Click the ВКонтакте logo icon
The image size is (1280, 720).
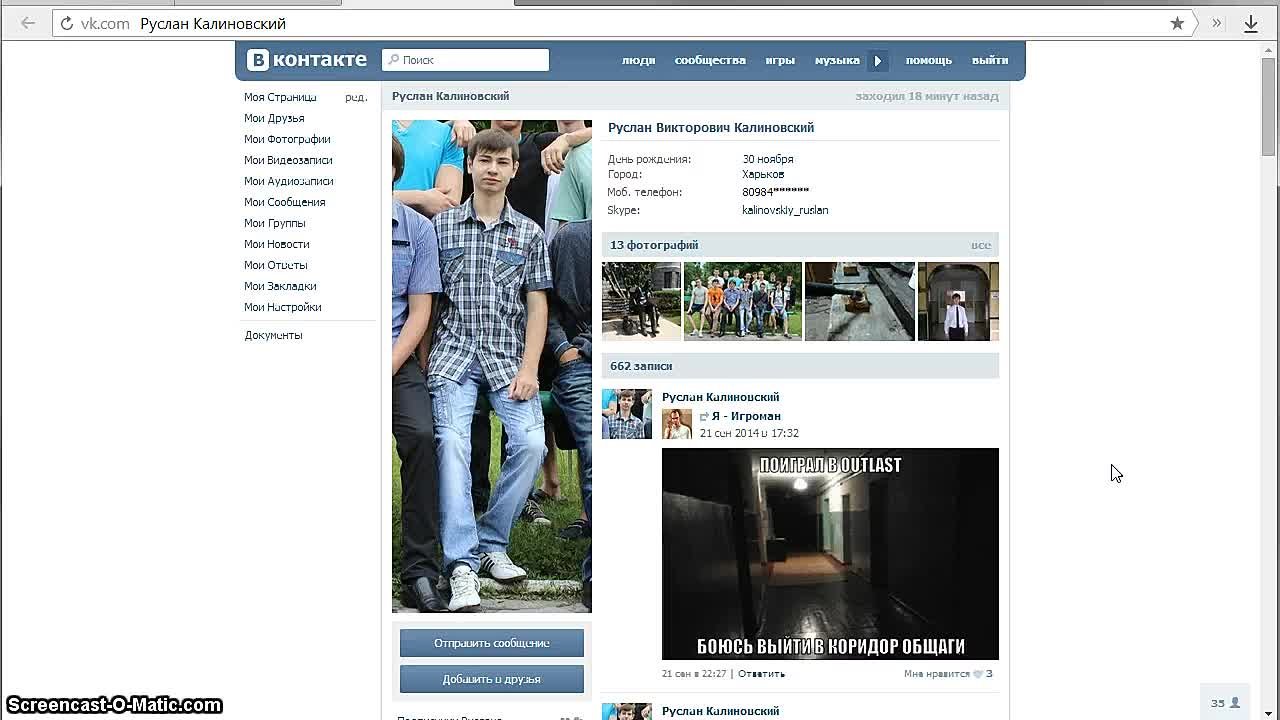pos(258,60)
